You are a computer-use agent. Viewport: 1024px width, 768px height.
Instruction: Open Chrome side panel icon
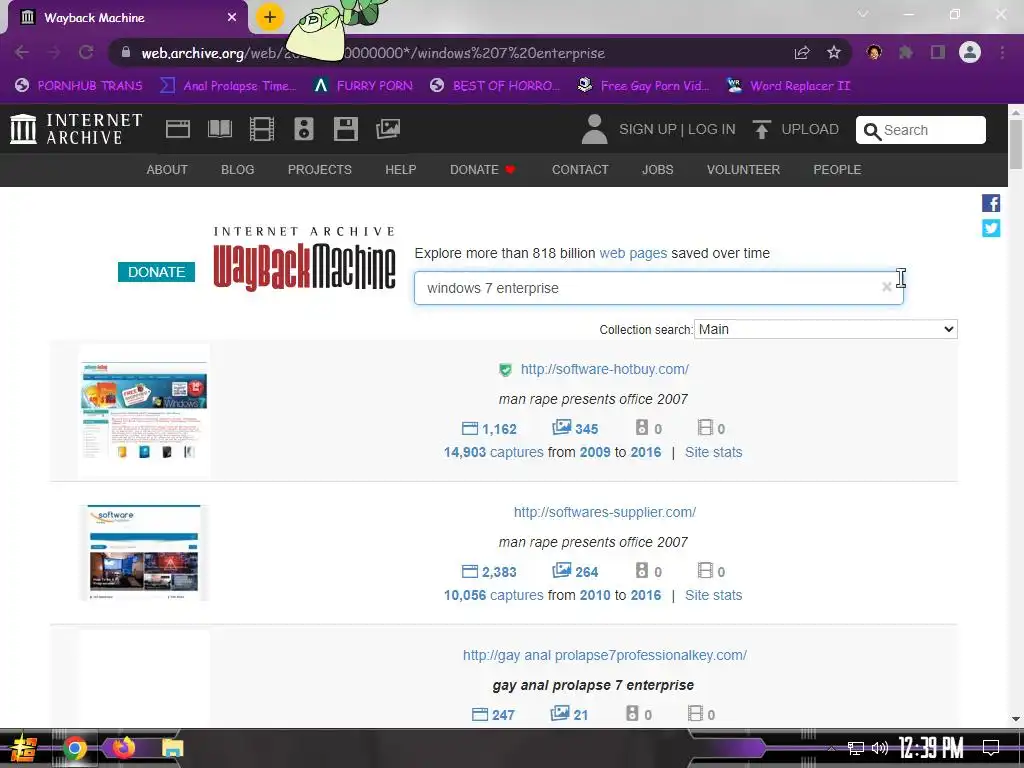(x=938, y=52)
